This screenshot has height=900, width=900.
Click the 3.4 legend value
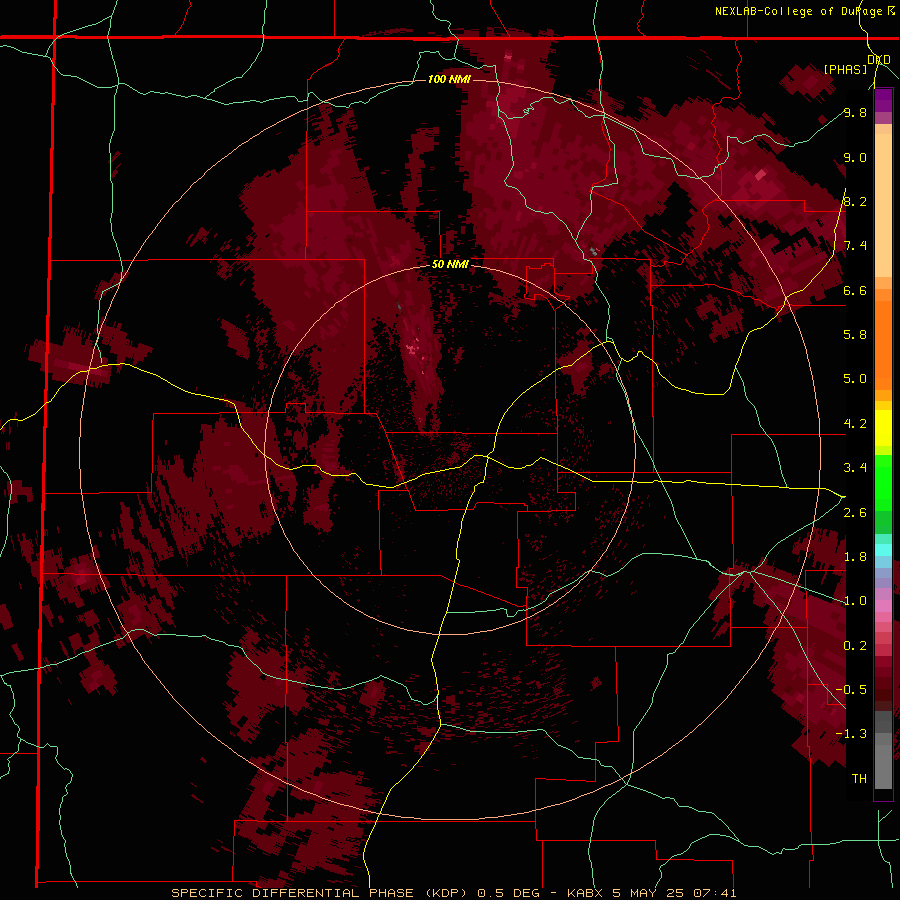pos(855,468)
